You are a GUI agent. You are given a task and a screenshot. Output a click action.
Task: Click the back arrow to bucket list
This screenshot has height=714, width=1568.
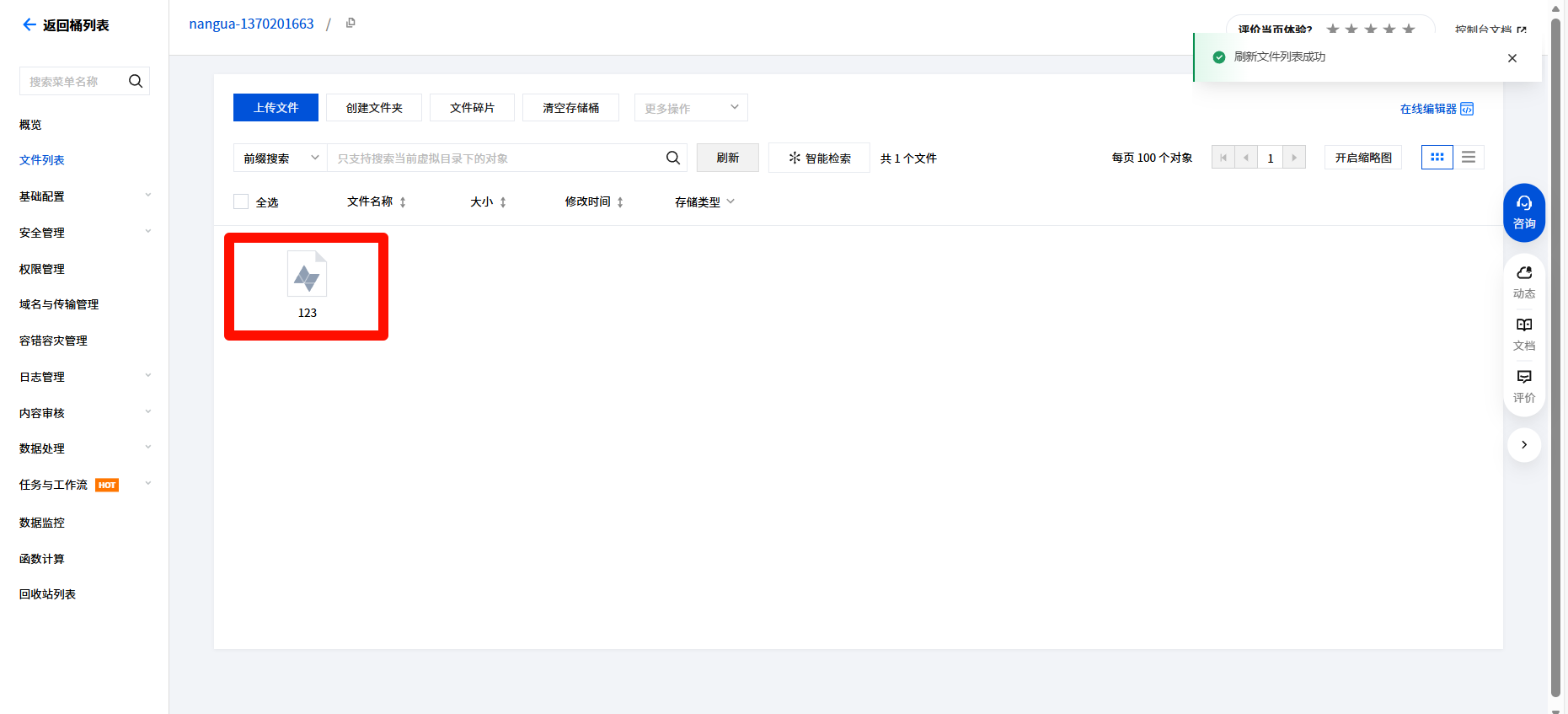click(x=29, y=25)
